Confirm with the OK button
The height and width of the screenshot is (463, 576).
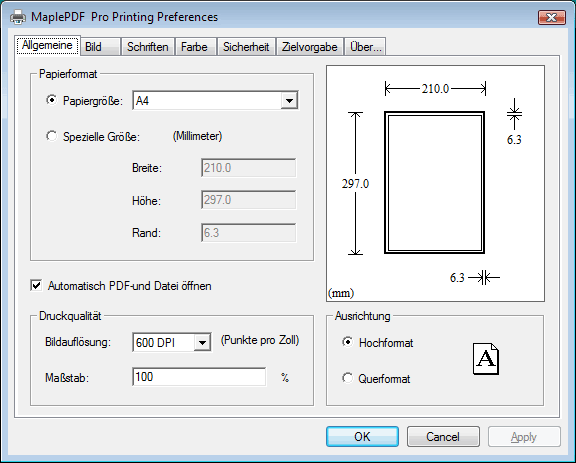tap(362, 437)
